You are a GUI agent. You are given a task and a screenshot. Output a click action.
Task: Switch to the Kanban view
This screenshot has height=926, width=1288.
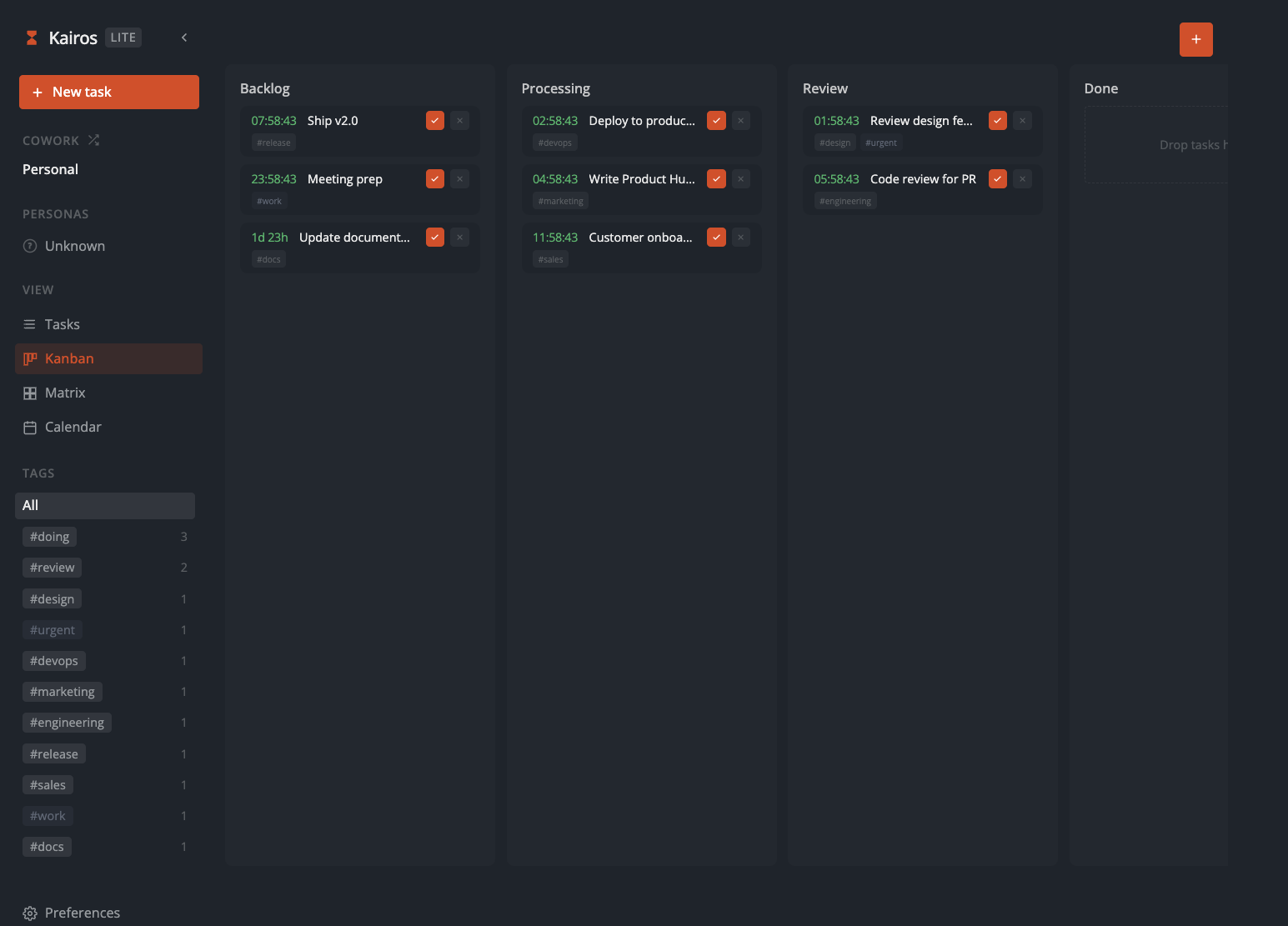tap(69, 358)
